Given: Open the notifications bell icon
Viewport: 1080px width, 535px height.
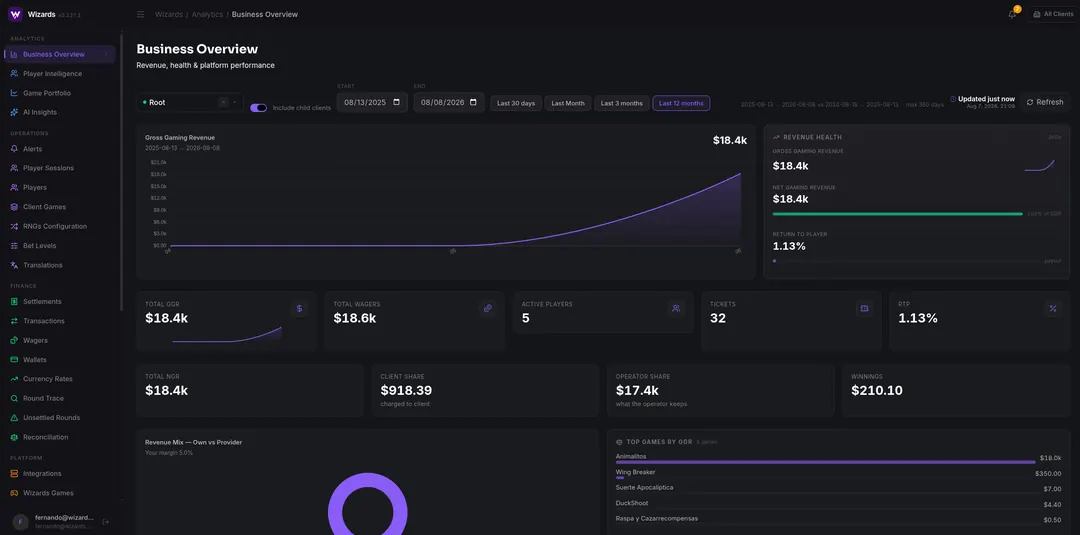Looking at the screenshot, I should 1012,14.
